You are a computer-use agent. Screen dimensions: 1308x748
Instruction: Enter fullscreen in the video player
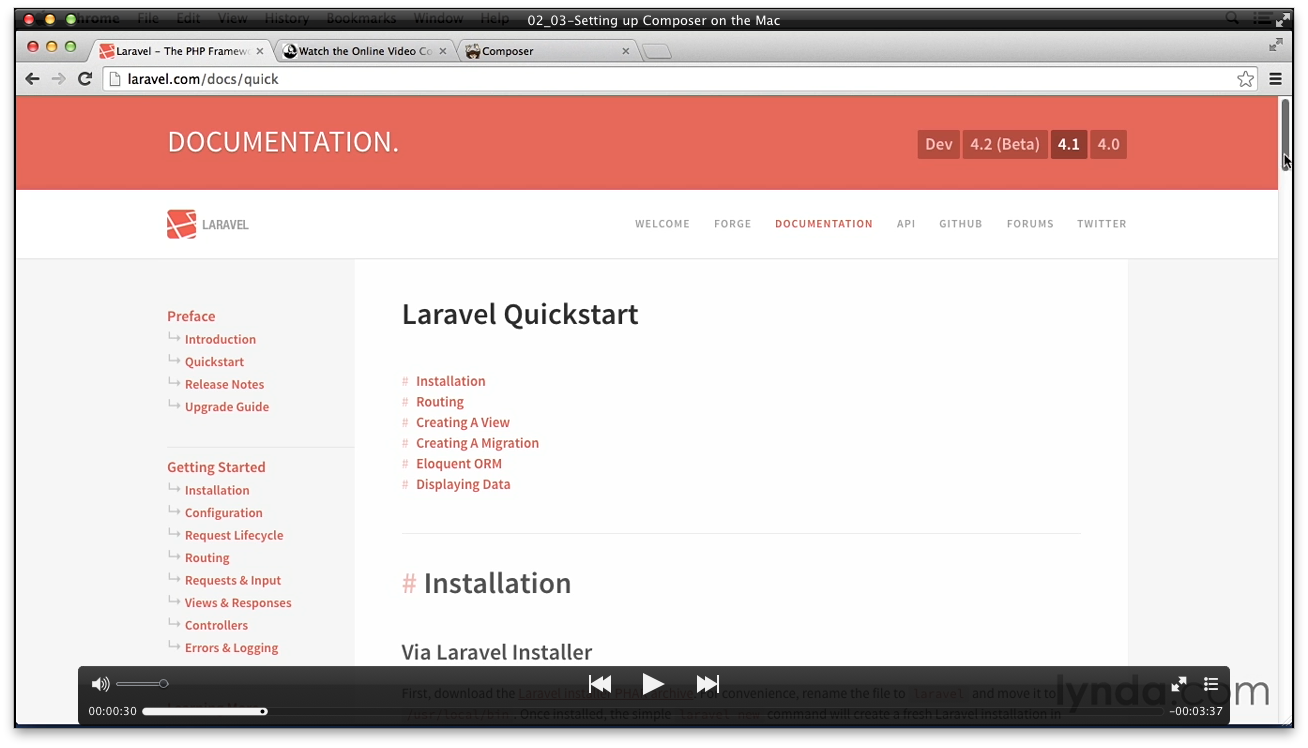point(1179,684)
